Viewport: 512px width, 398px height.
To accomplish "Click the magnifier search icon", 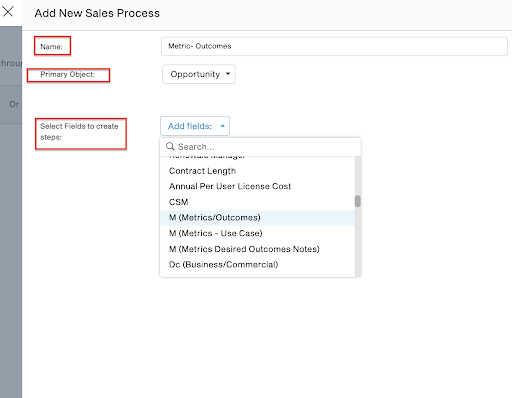I will [x=170, y=146].
